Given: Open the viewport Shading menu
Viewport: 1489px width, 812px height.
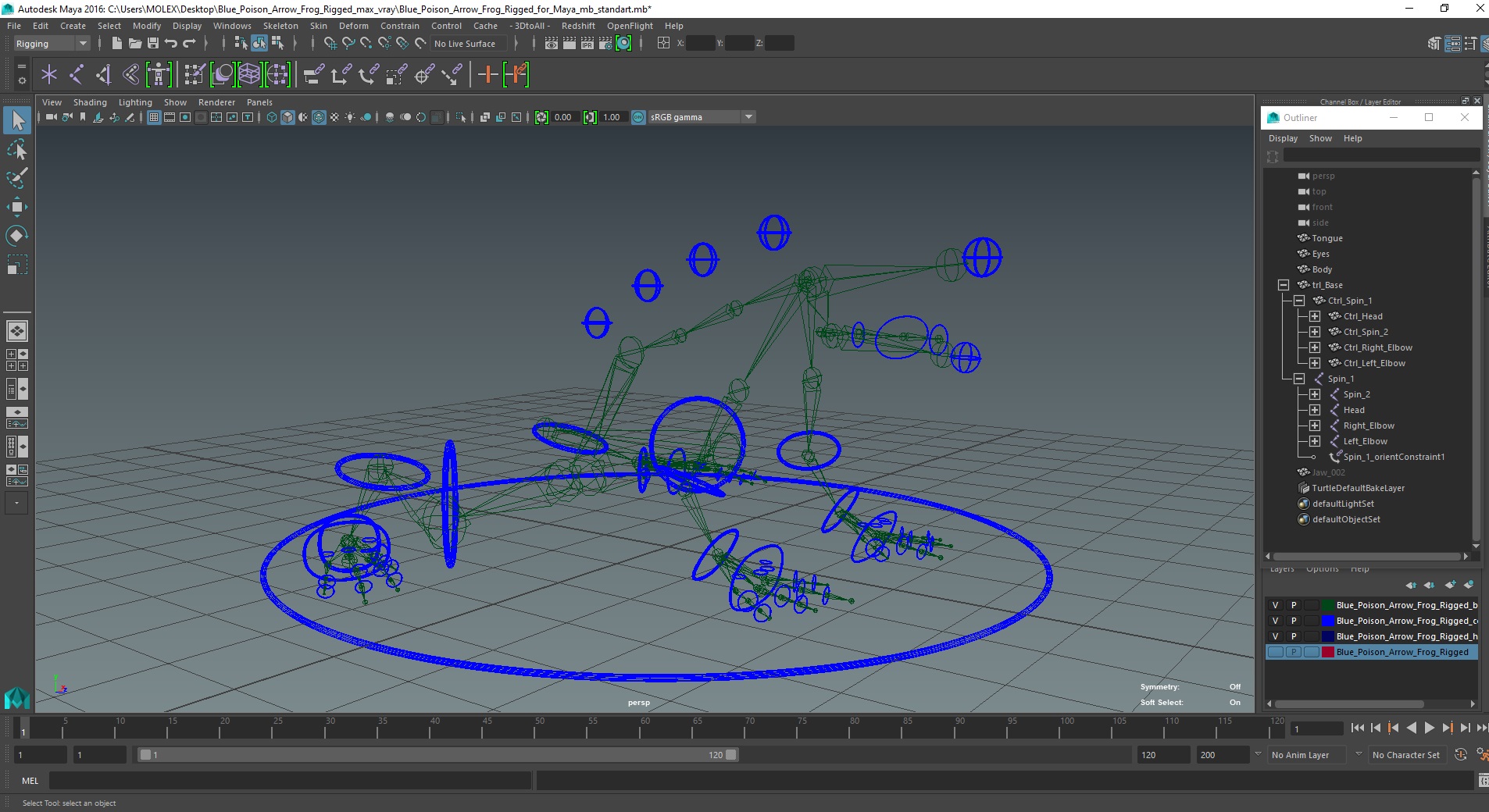Looking at the screenshot, I should tap(90, 102).
